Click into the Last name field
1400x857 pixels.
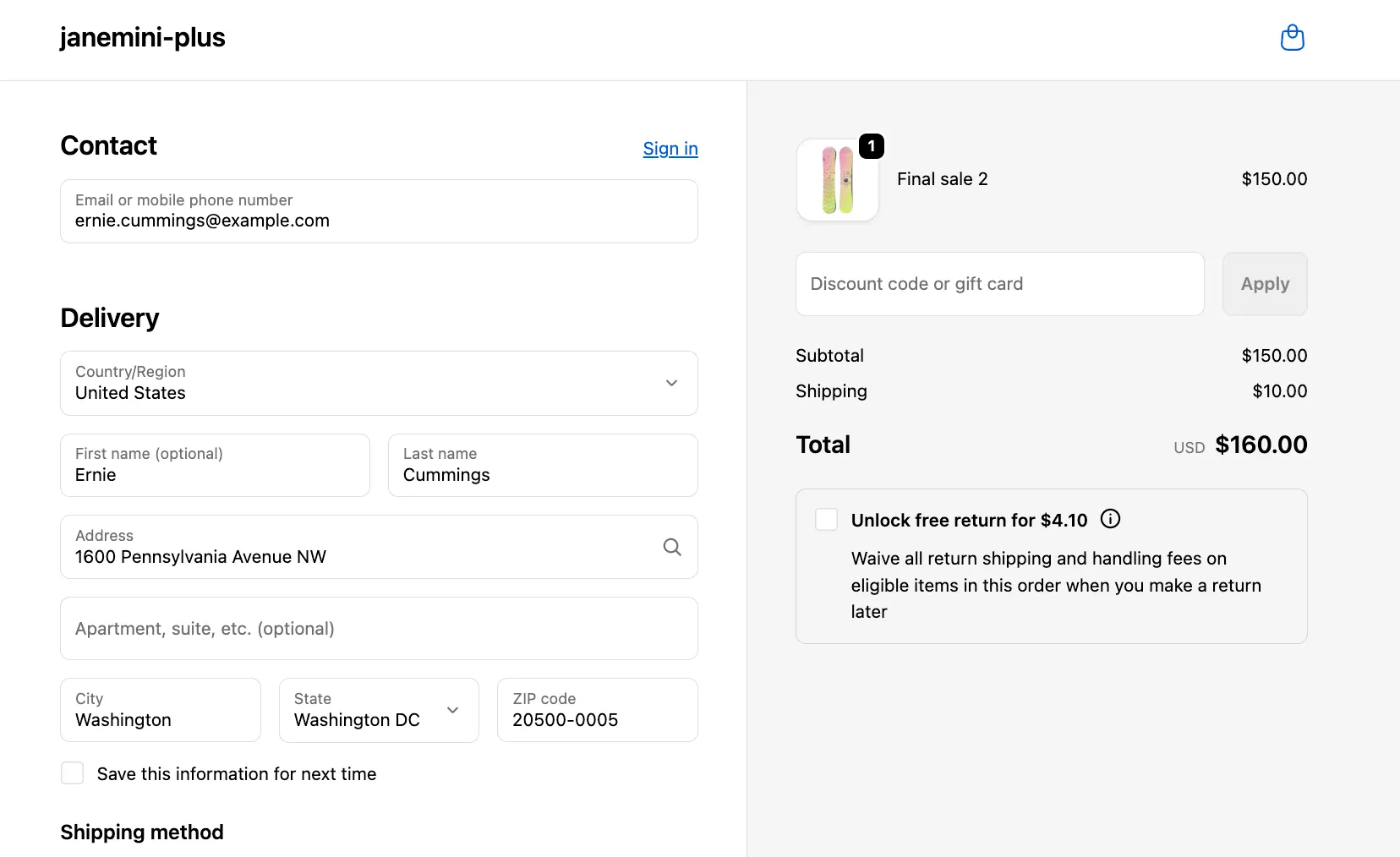point(542,466)
